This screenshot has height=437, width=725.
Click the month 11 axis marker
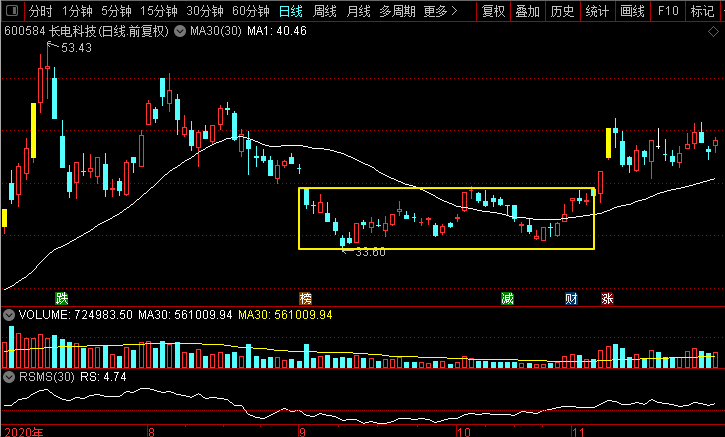578,432
